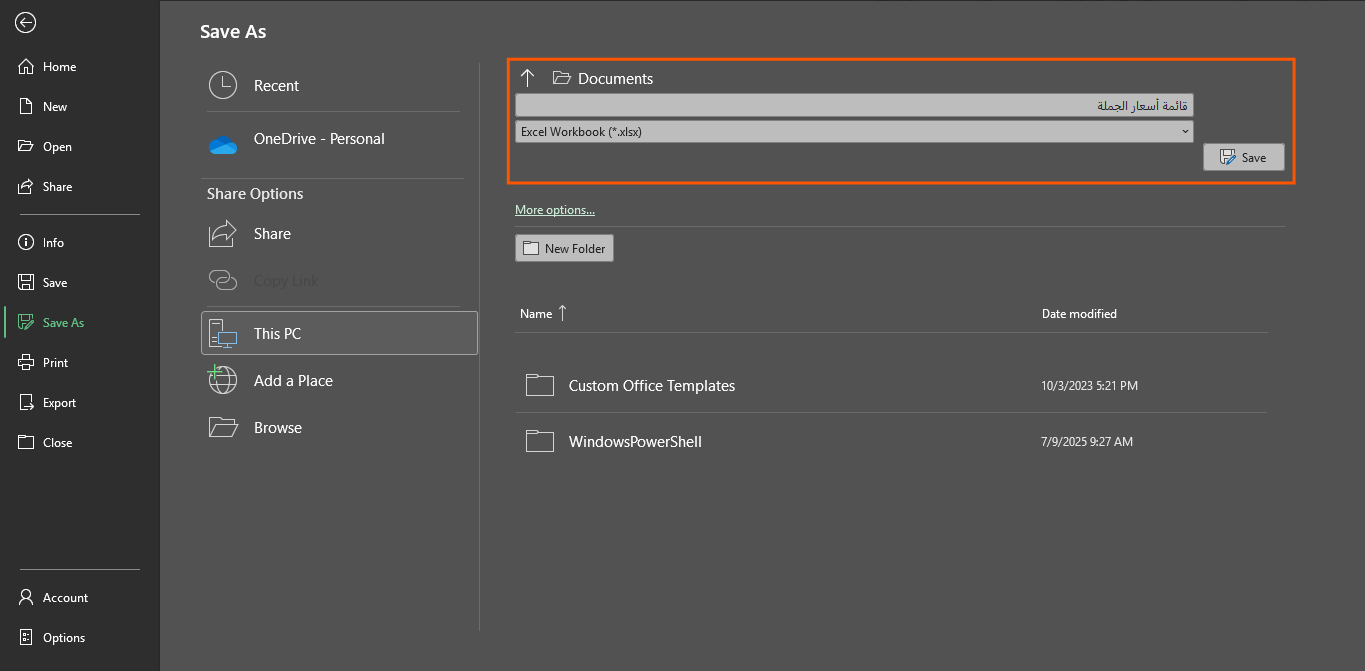The width and height of the screenshot is (1365, 671).
Task: Create a New Folder
Action: (564, 249)
